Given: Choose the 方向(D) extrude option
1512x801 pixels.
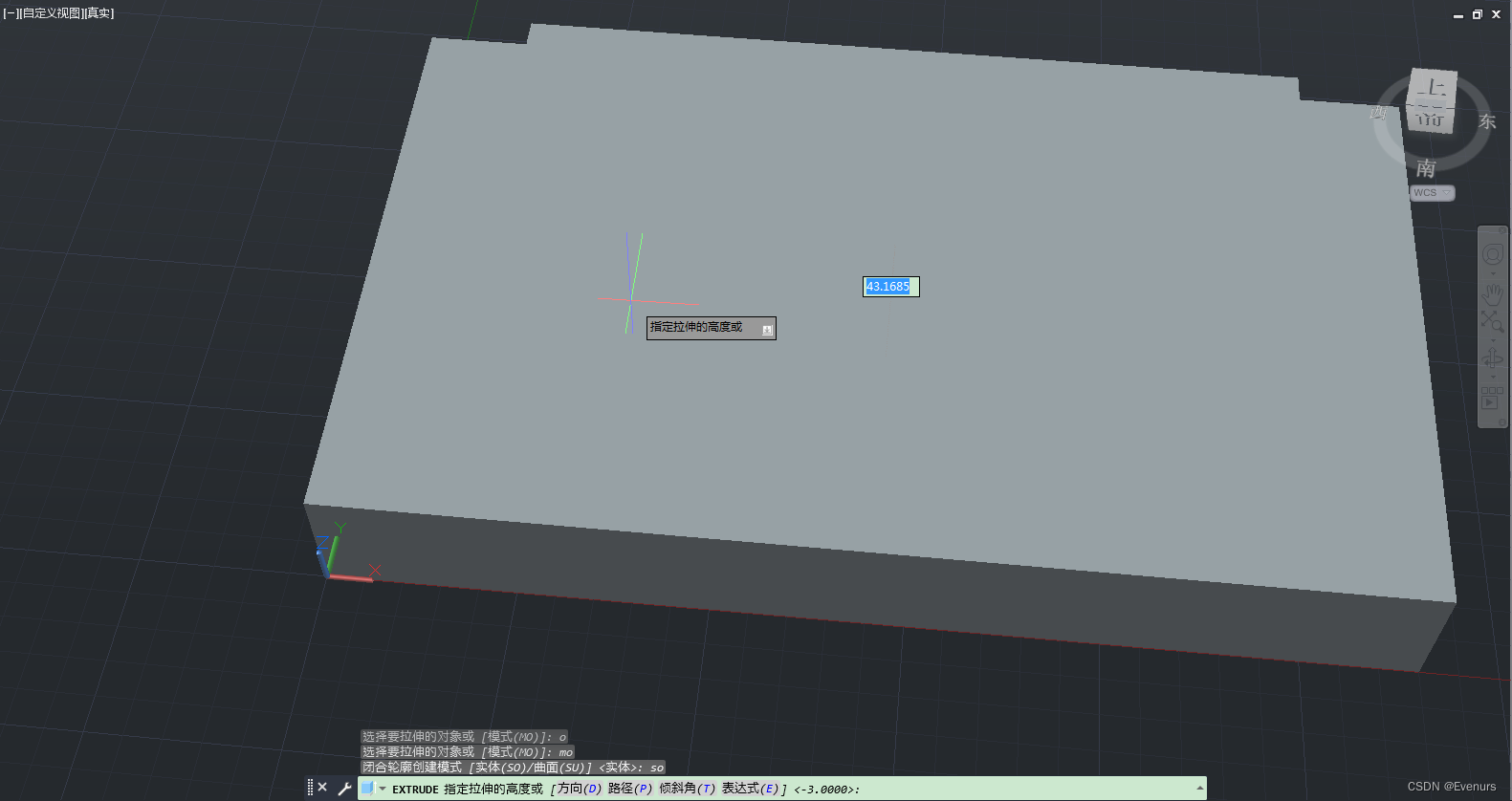Looking at the screenshot, I should [580, 789].
